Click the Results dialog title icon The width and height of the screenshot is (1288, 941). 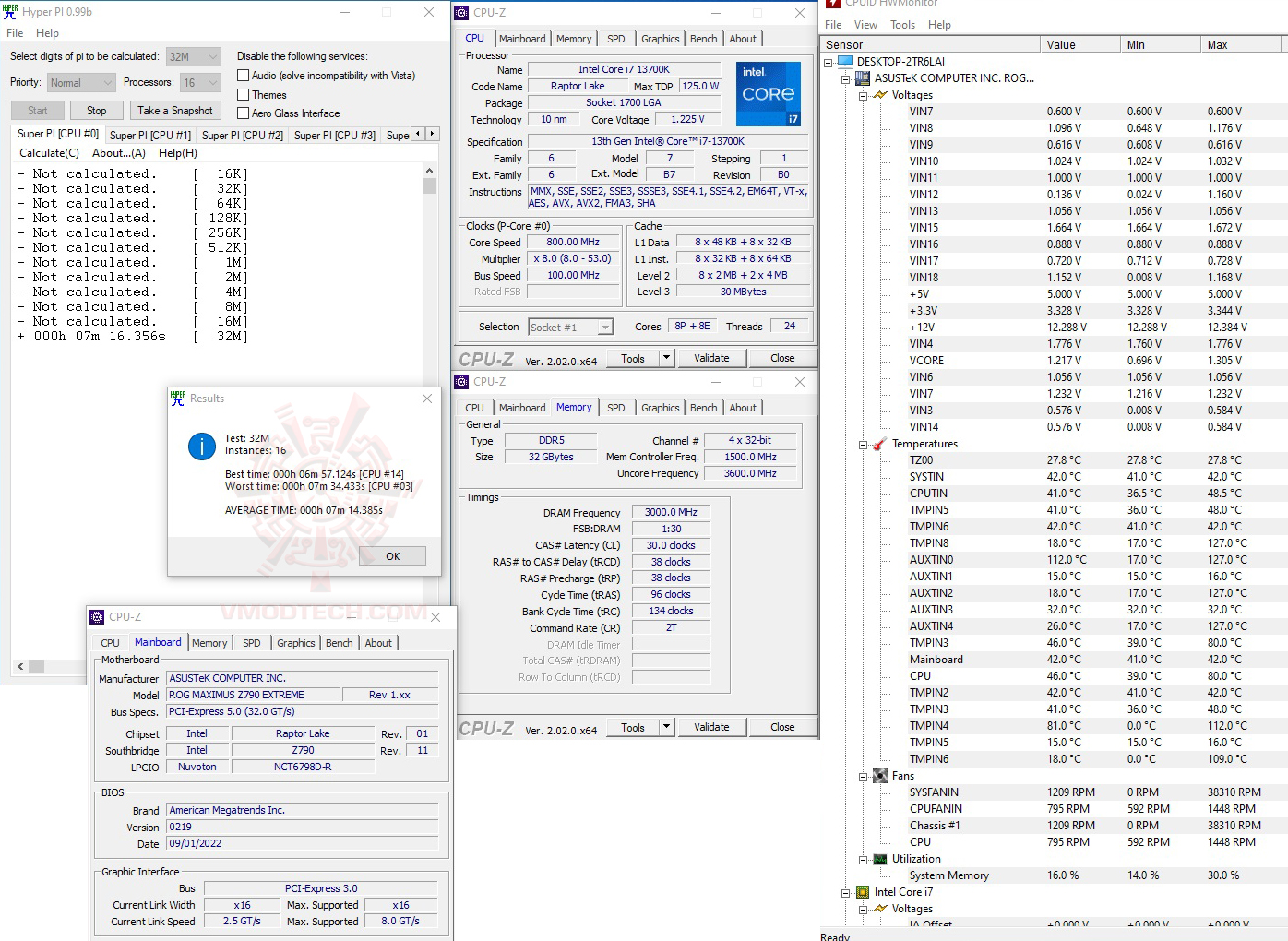click(x=178, y=399)
